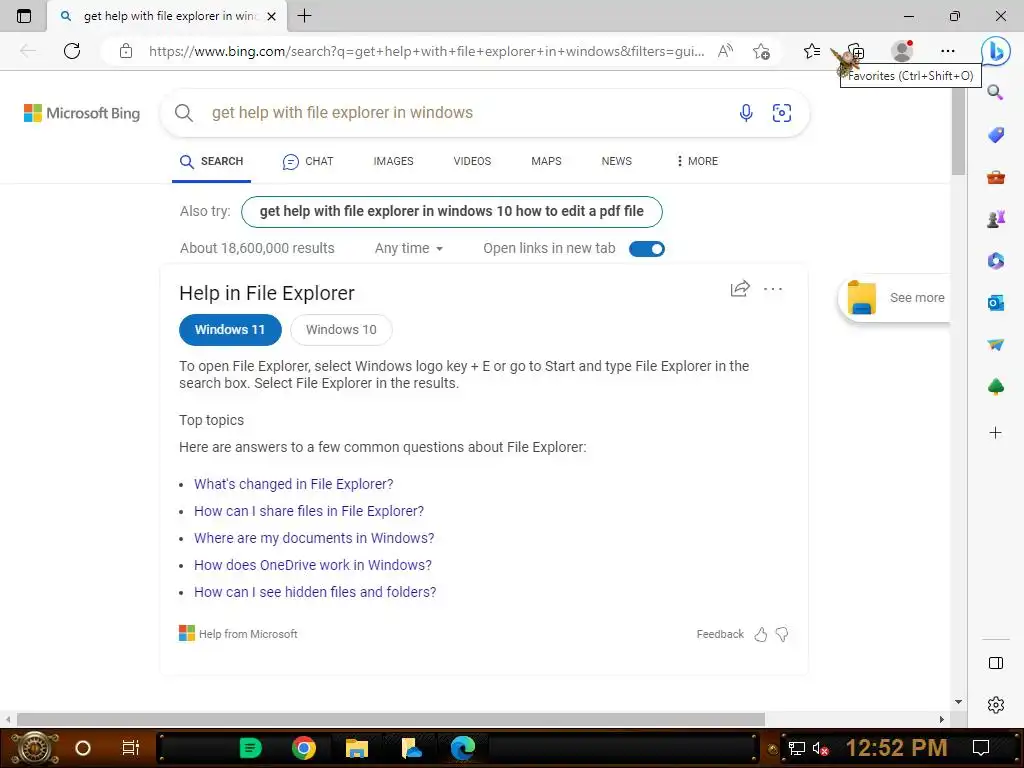This screenshot has height=768, width=1024.
Task: Open sidebar settings gear
Action: (x=995, y=705)
